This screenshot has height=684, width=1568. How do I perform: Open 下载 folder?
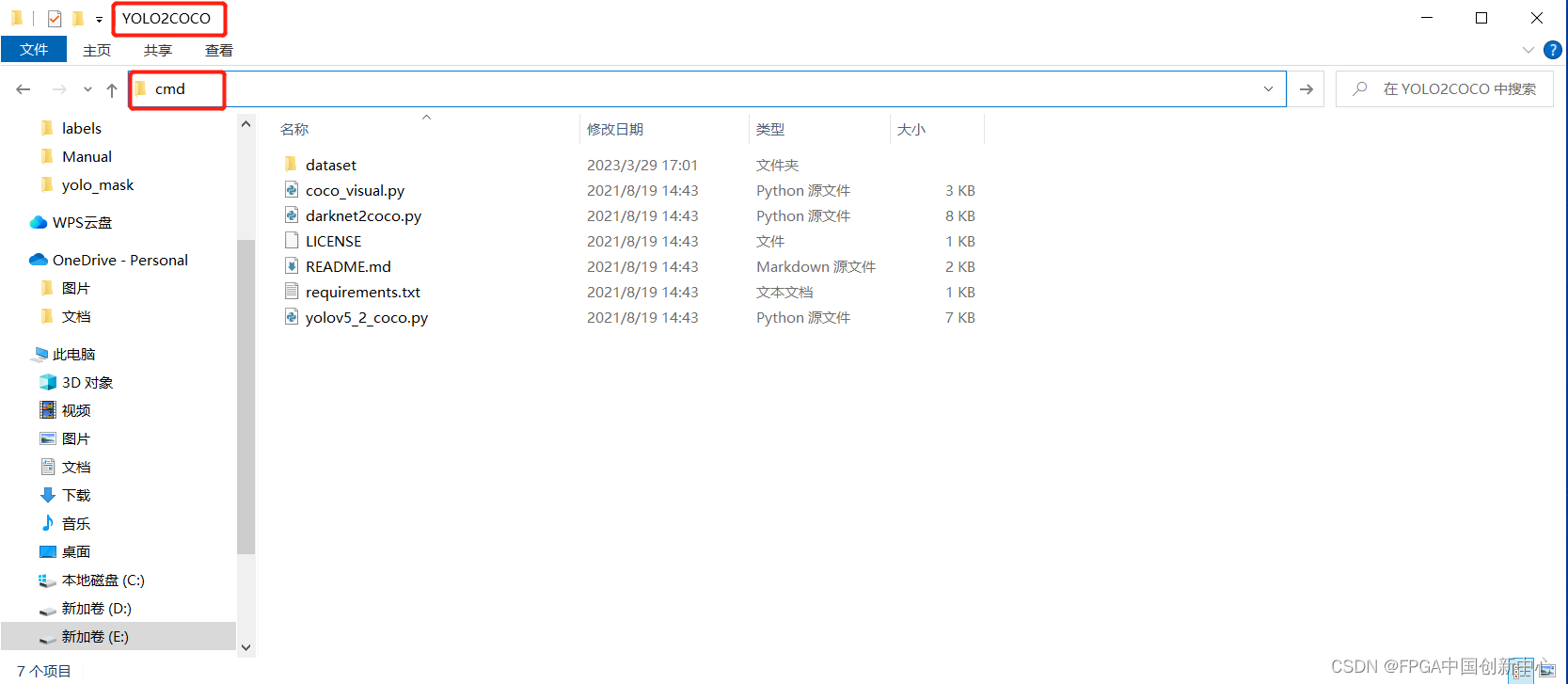pos(76,495)
